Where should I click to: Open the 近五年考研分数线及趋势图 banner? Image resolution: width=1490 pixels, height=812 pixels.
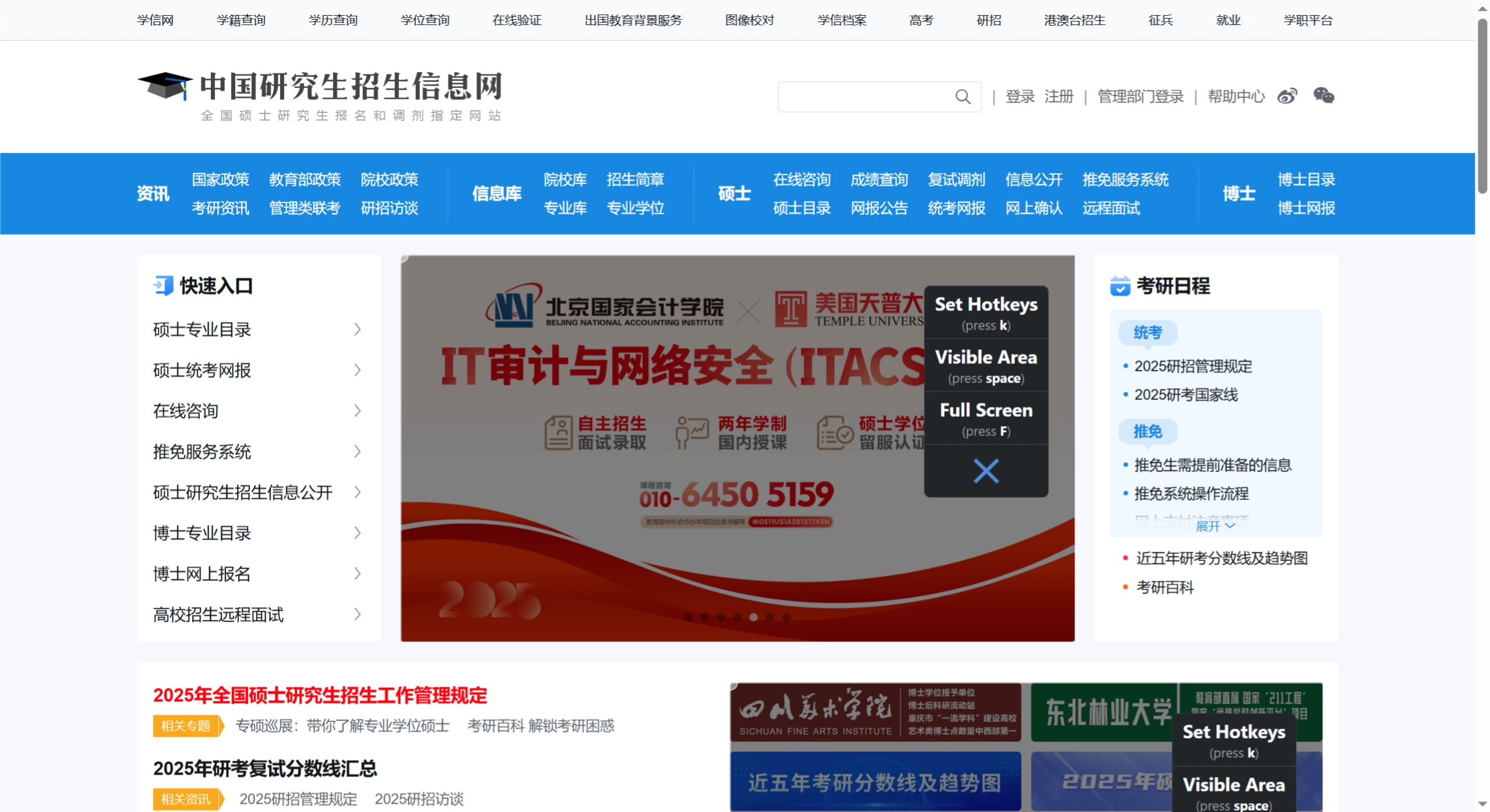(875, 781)
